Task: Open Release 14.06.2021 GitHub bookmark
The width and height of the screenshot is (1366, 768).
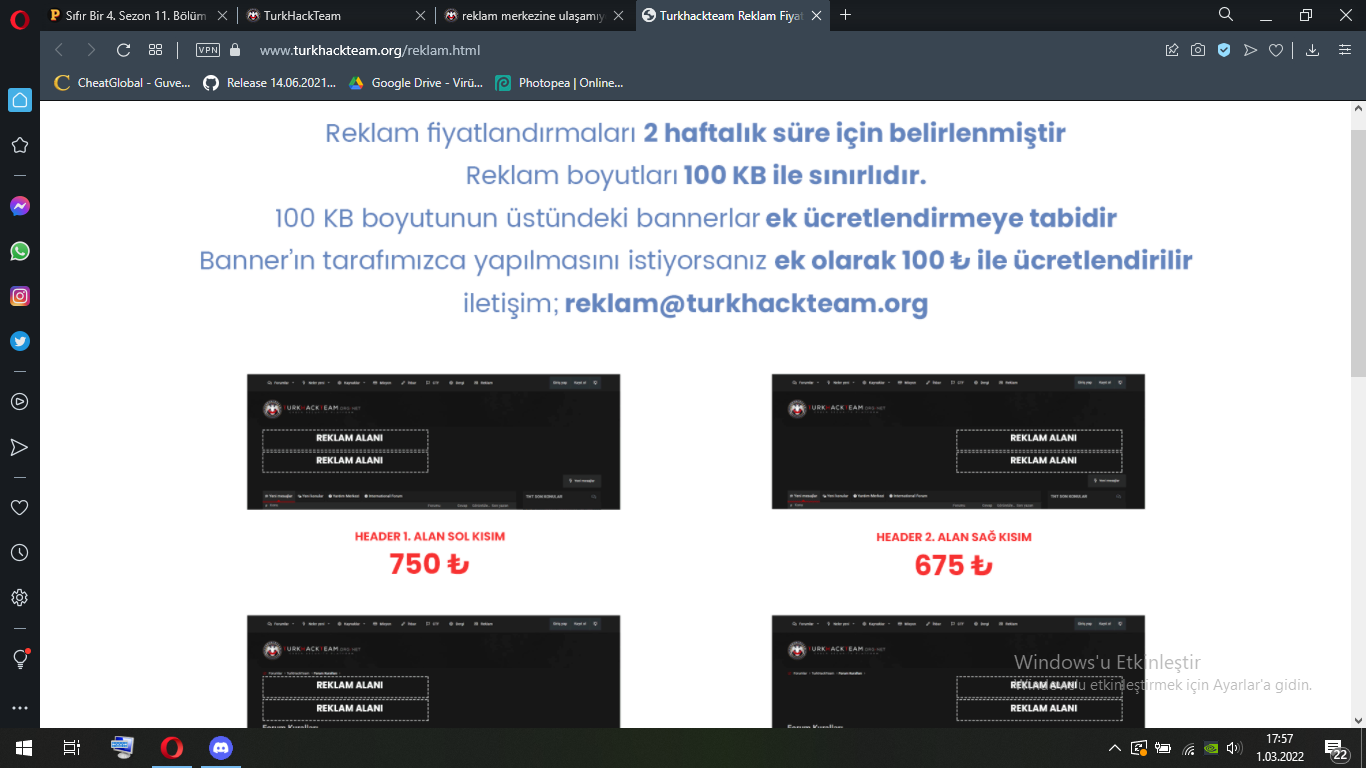Action: tap(270, 83)
